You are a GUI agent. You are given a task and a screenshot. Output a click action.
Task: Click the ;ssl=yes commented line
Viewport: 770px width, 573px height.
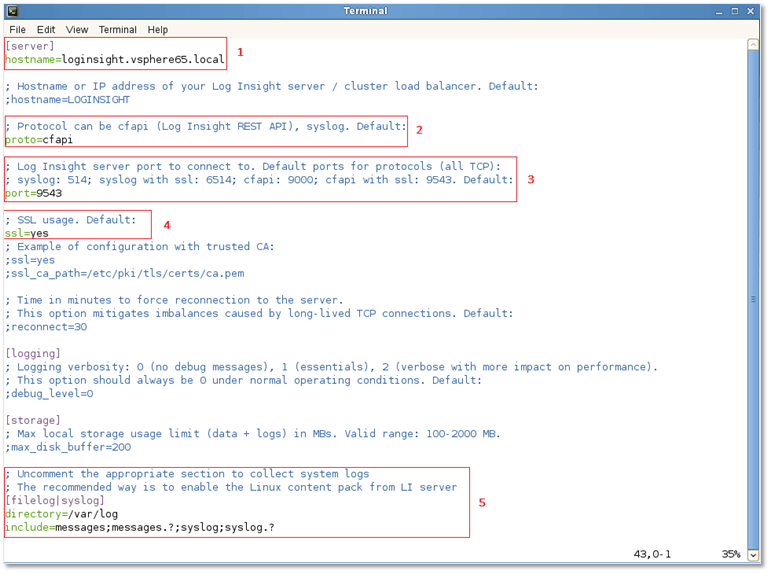click(30, 260)
